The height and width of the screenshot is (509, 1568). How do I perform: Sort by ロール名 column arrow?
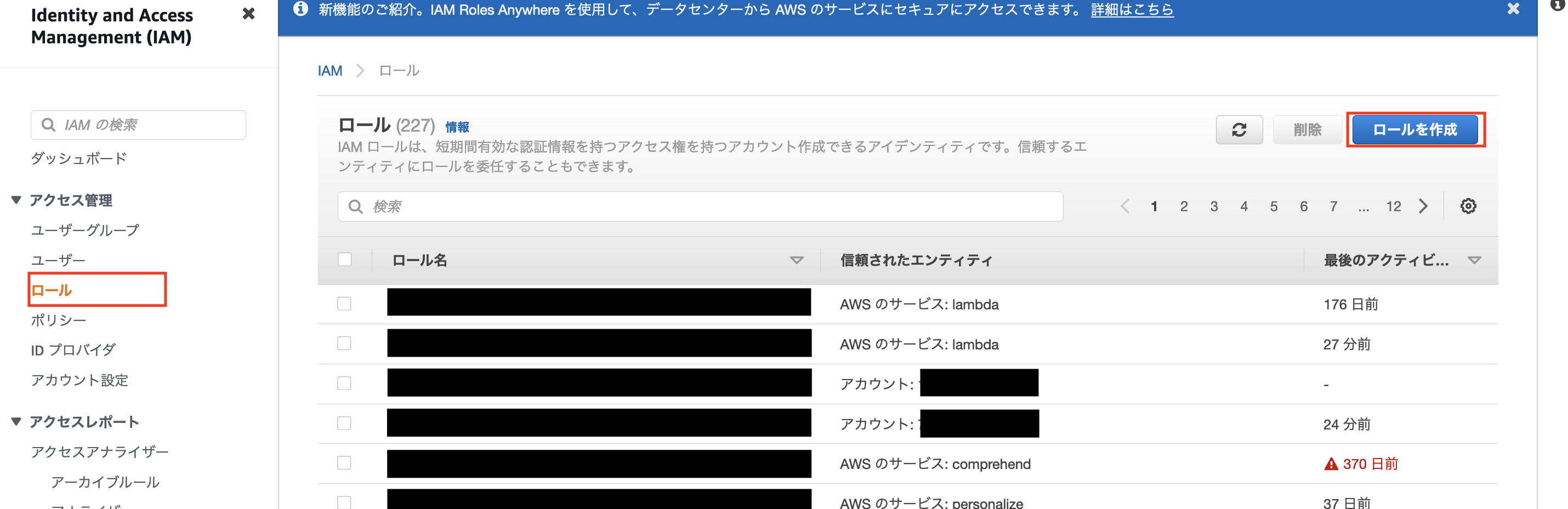tap(796, 261)
